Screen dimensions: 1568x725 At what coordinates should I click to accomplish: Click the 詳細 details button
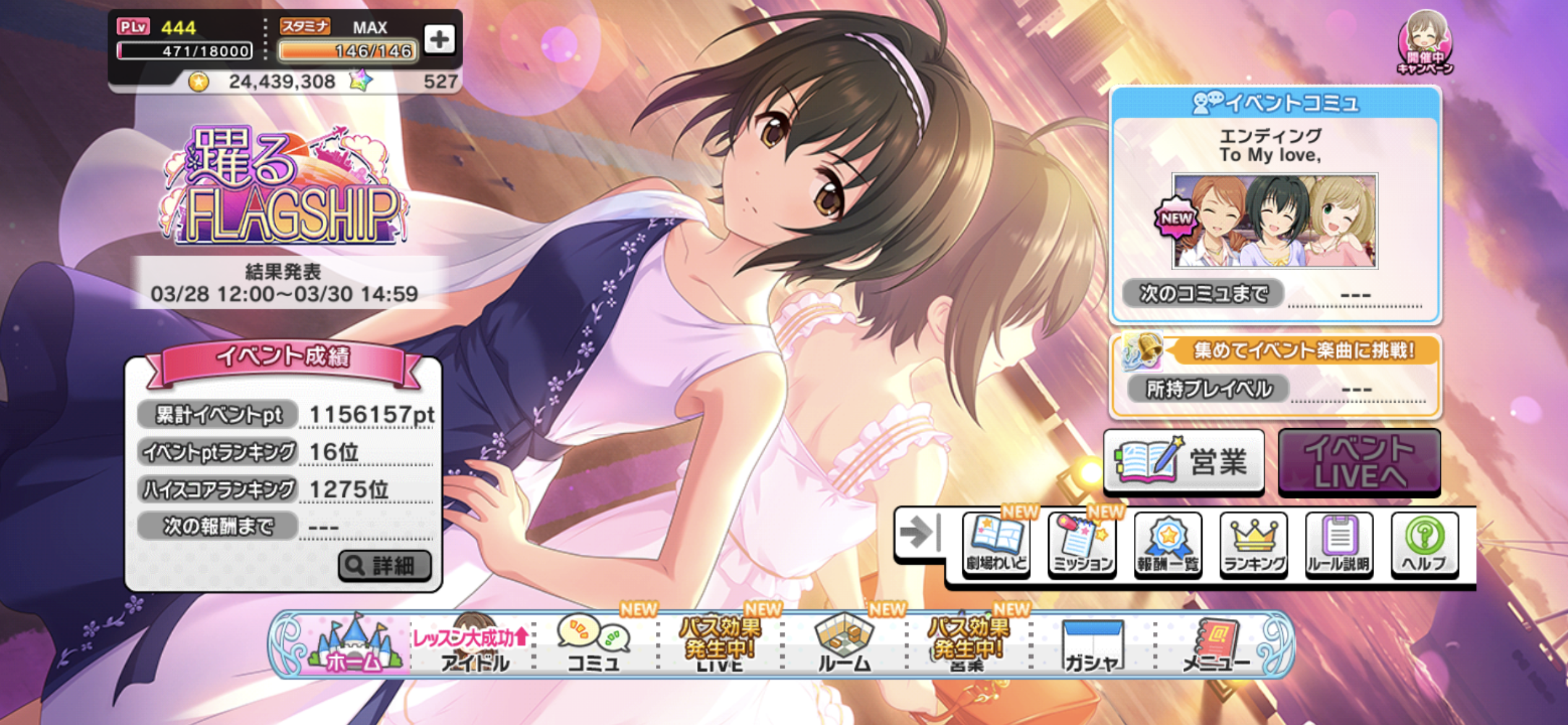385,565
